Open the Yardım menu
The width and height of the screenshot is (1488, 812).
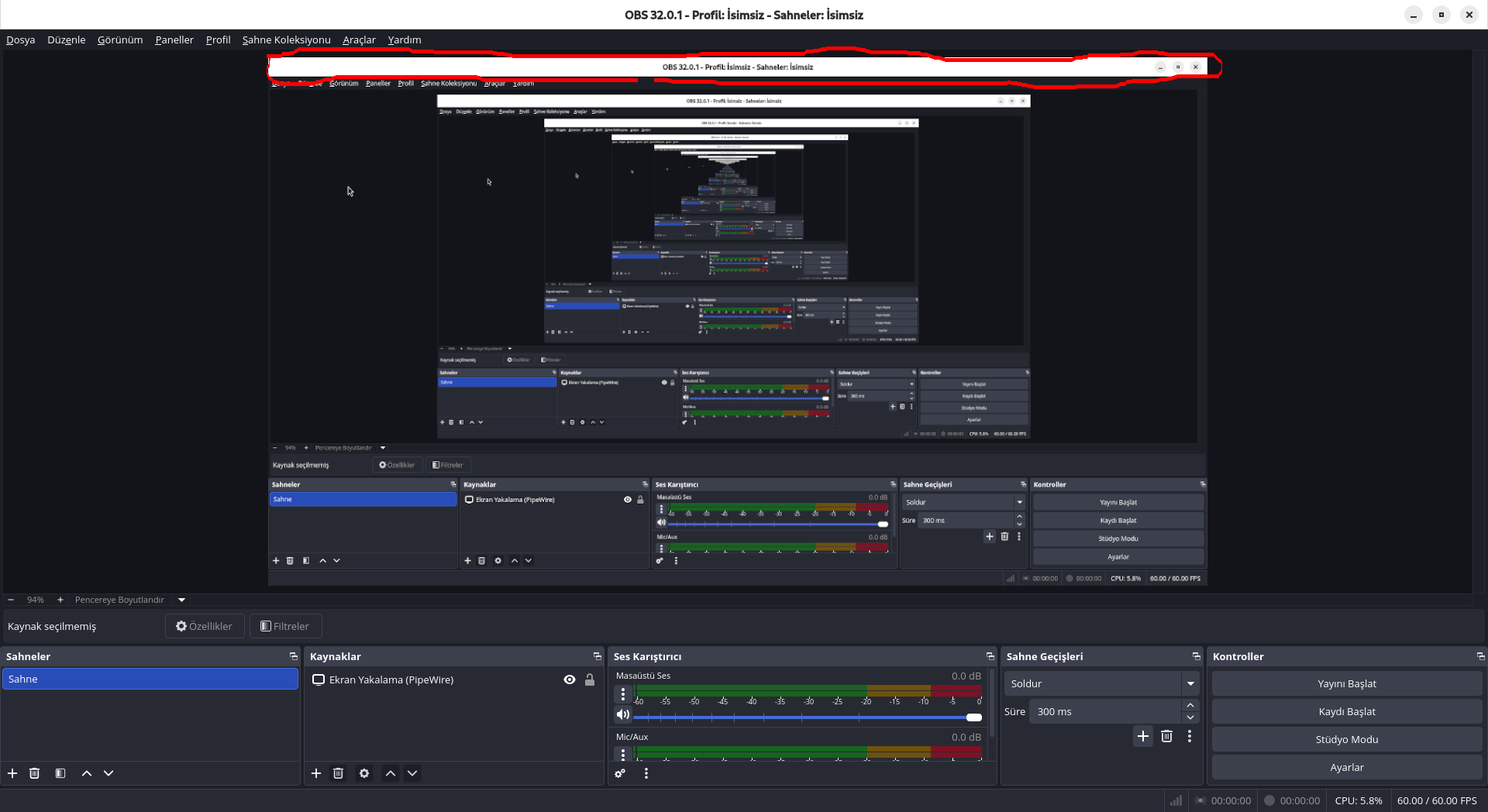405,40
